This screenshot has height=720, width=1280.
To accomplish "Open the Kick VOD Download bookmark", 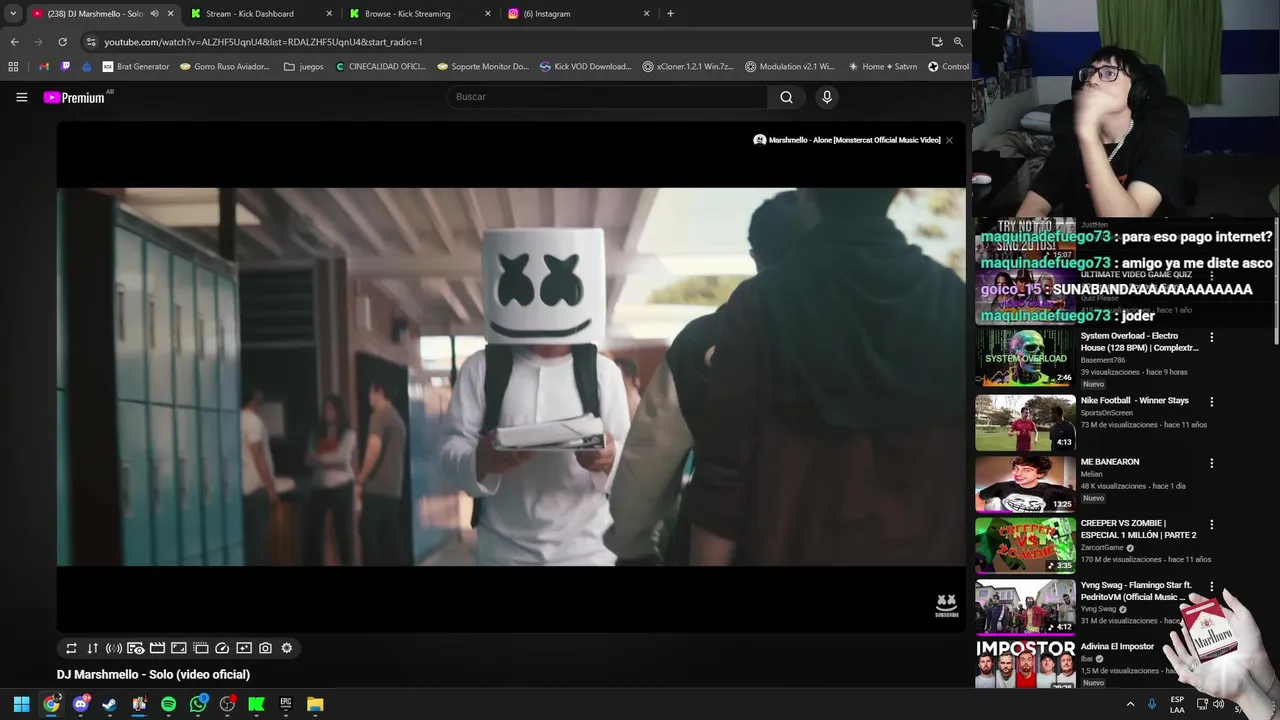I will (586, 67).
